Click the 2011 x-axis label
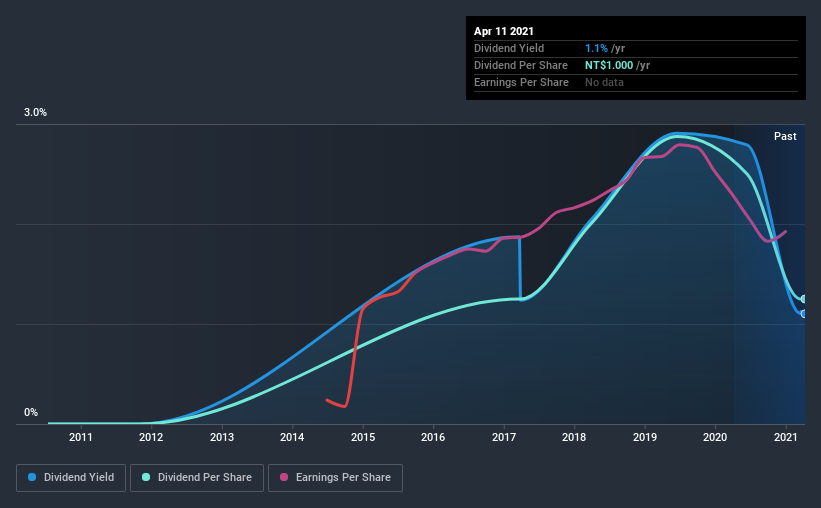 pyautogui.click(x=81, y=437)
